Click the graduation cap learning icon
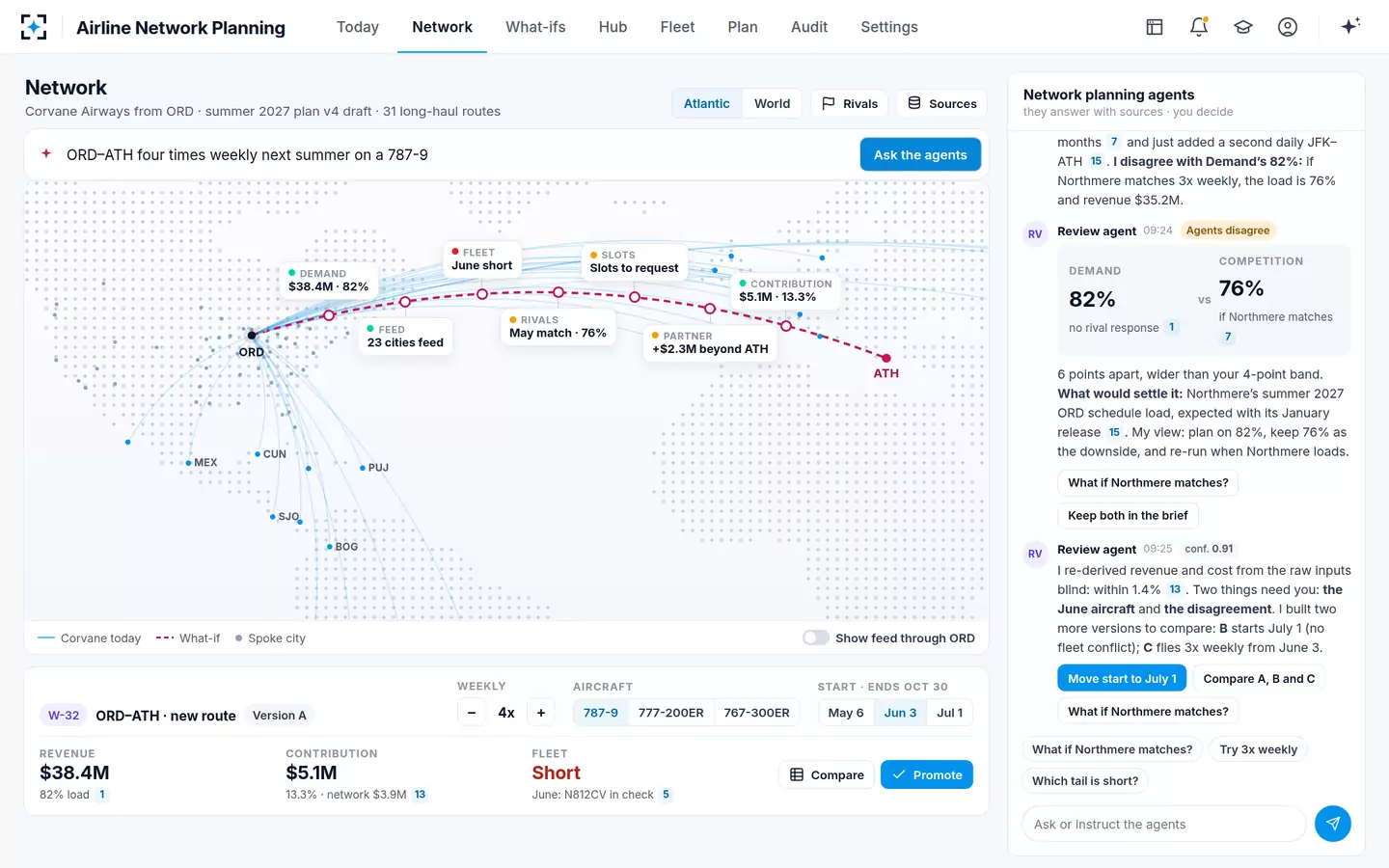The height and width of the screenshot is (868, 1389). tap(1243, 27)
